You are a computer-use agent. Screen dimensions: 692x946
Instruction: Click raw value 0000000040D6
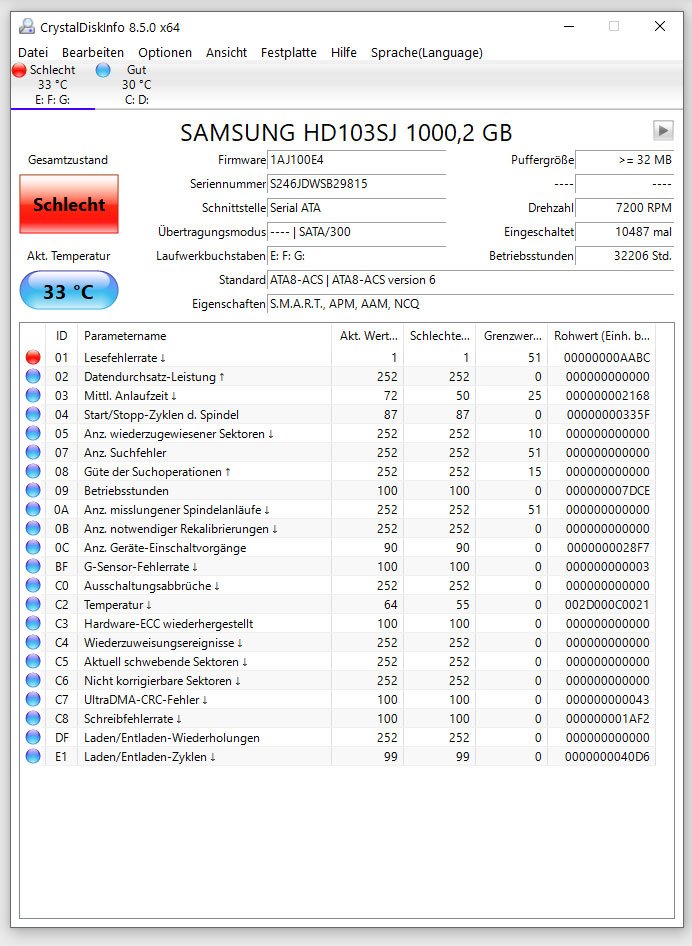click(x=607, y=757)
